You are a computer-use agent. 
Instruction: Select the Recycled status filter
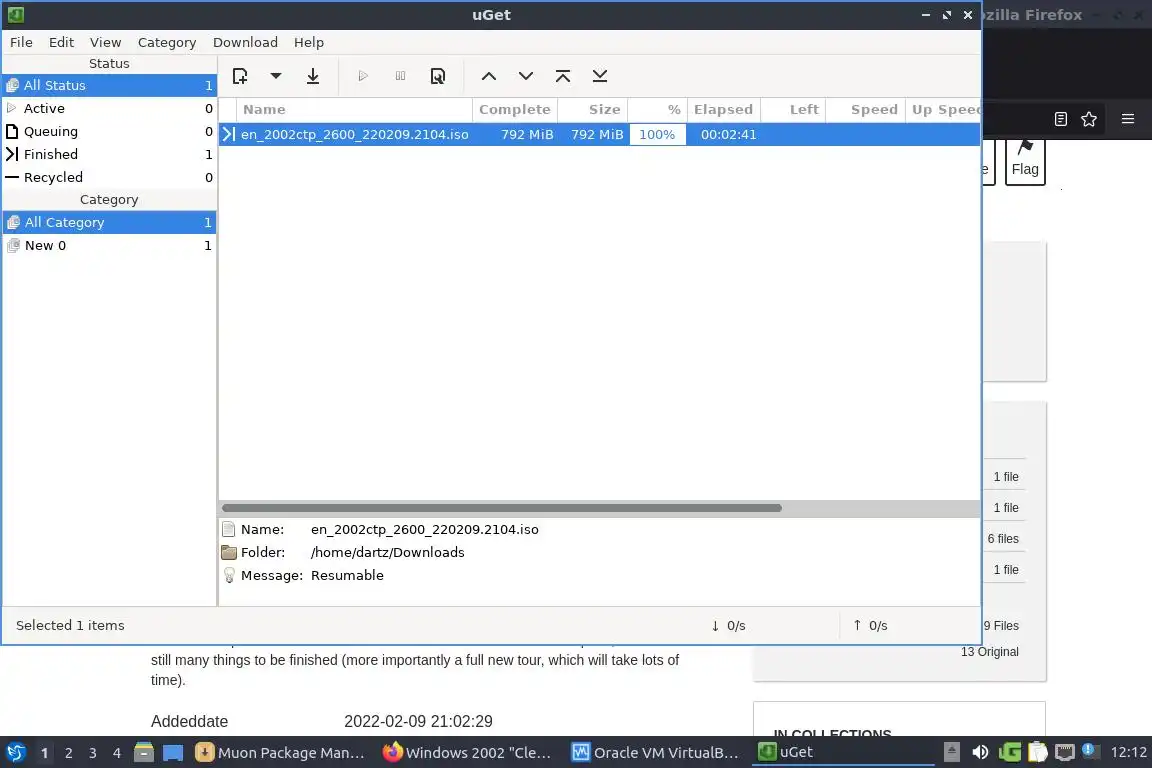[x=109, y=177]
